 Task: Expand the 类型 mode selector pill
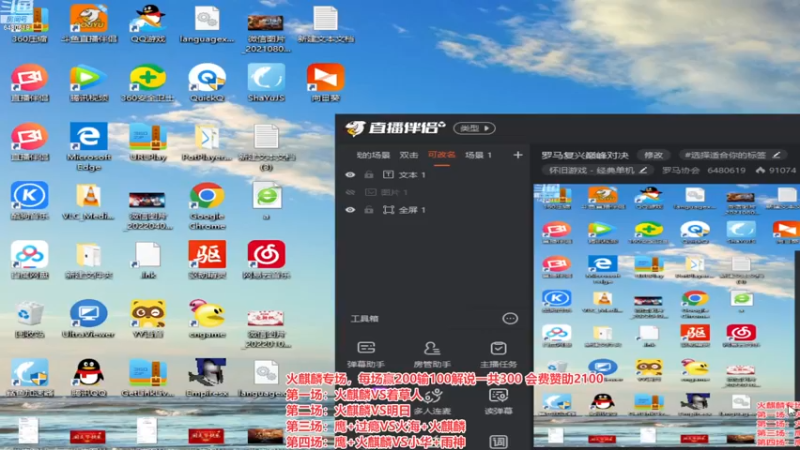pos(474,128)
